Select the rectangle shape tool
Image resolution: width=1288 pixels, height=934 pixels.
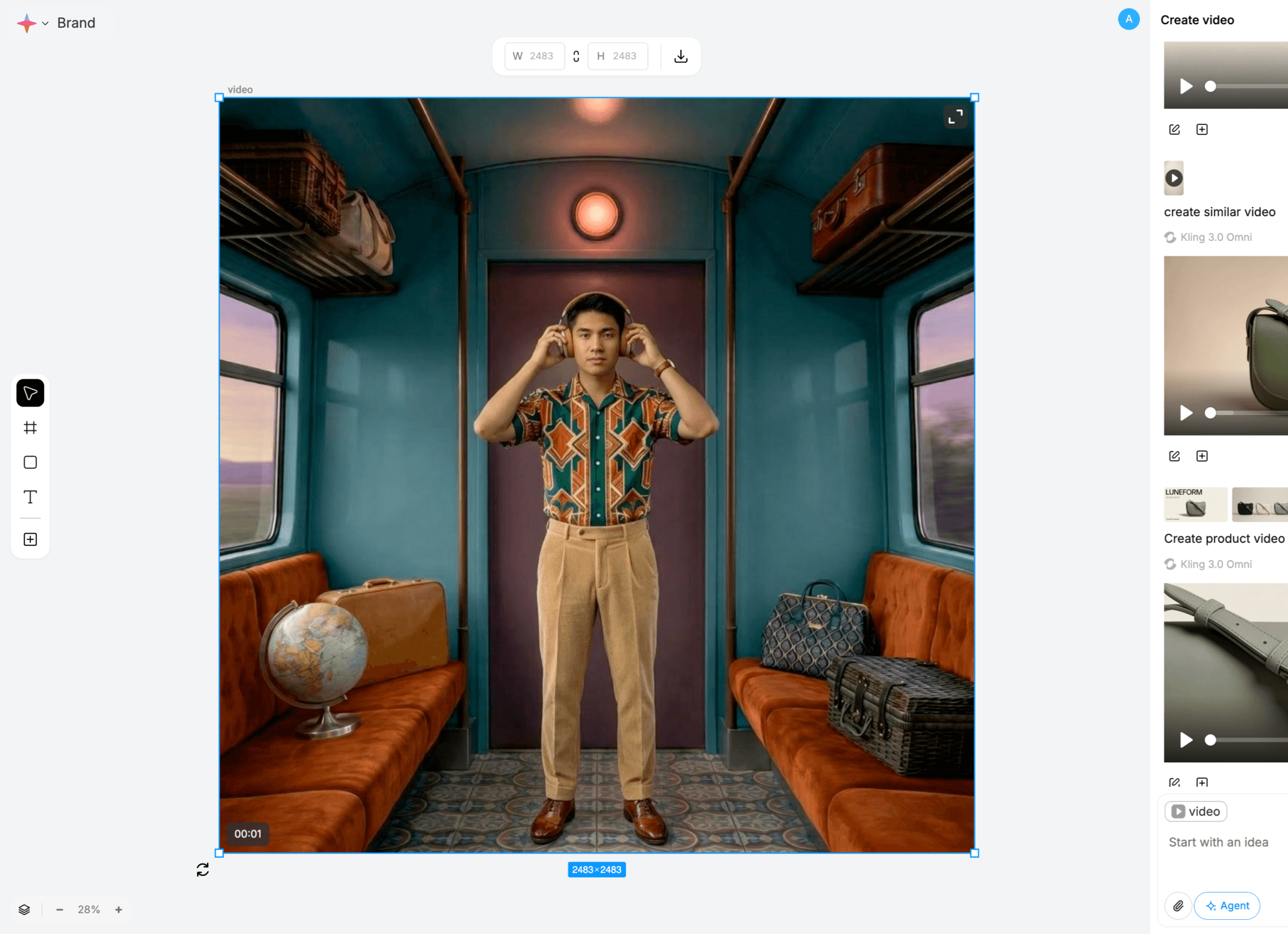[x=30, y=462]
